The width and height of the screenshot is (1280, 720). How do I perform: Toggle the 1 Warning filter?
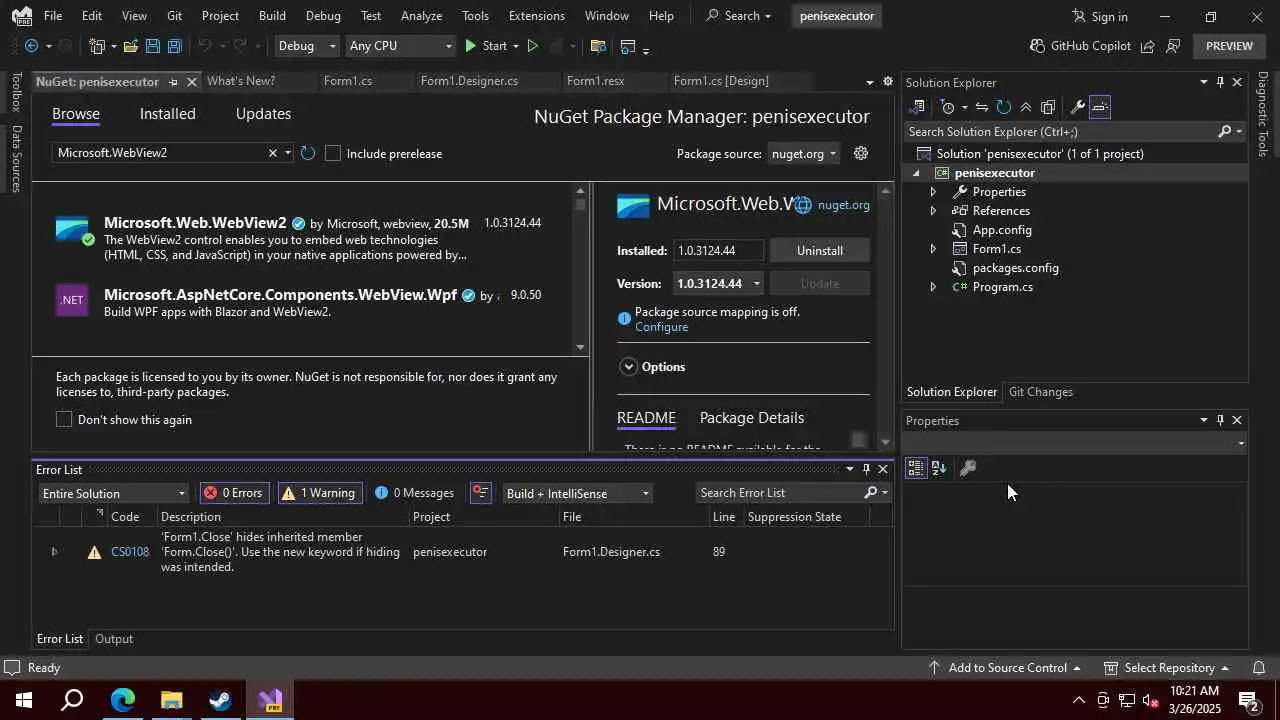[319, 493]
